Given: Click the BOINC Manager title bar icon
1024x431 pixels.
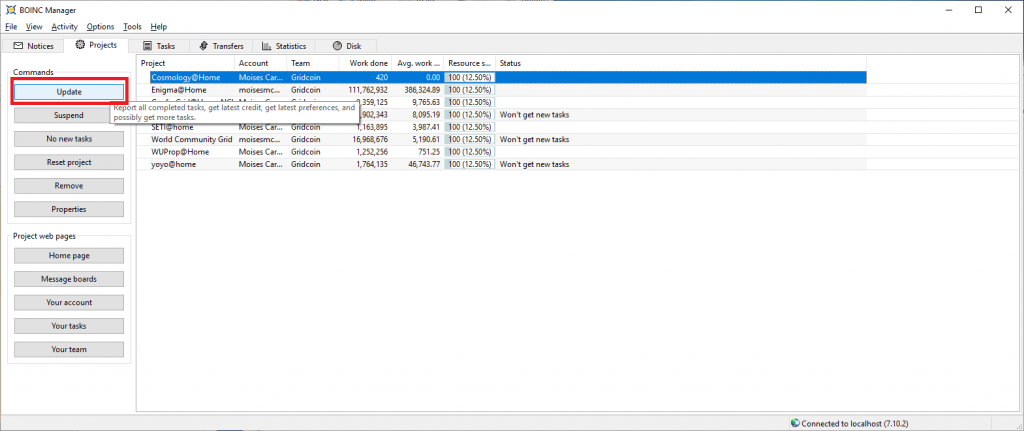Looking at the screenshot, I should 10,9.
